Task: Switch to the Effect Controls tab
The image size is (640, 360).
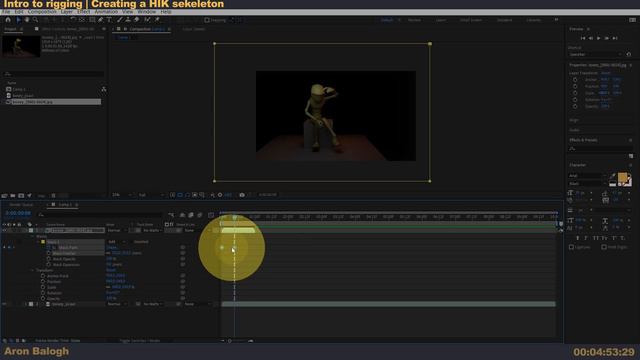Action: pyautogui.click(x=68, y=29)
